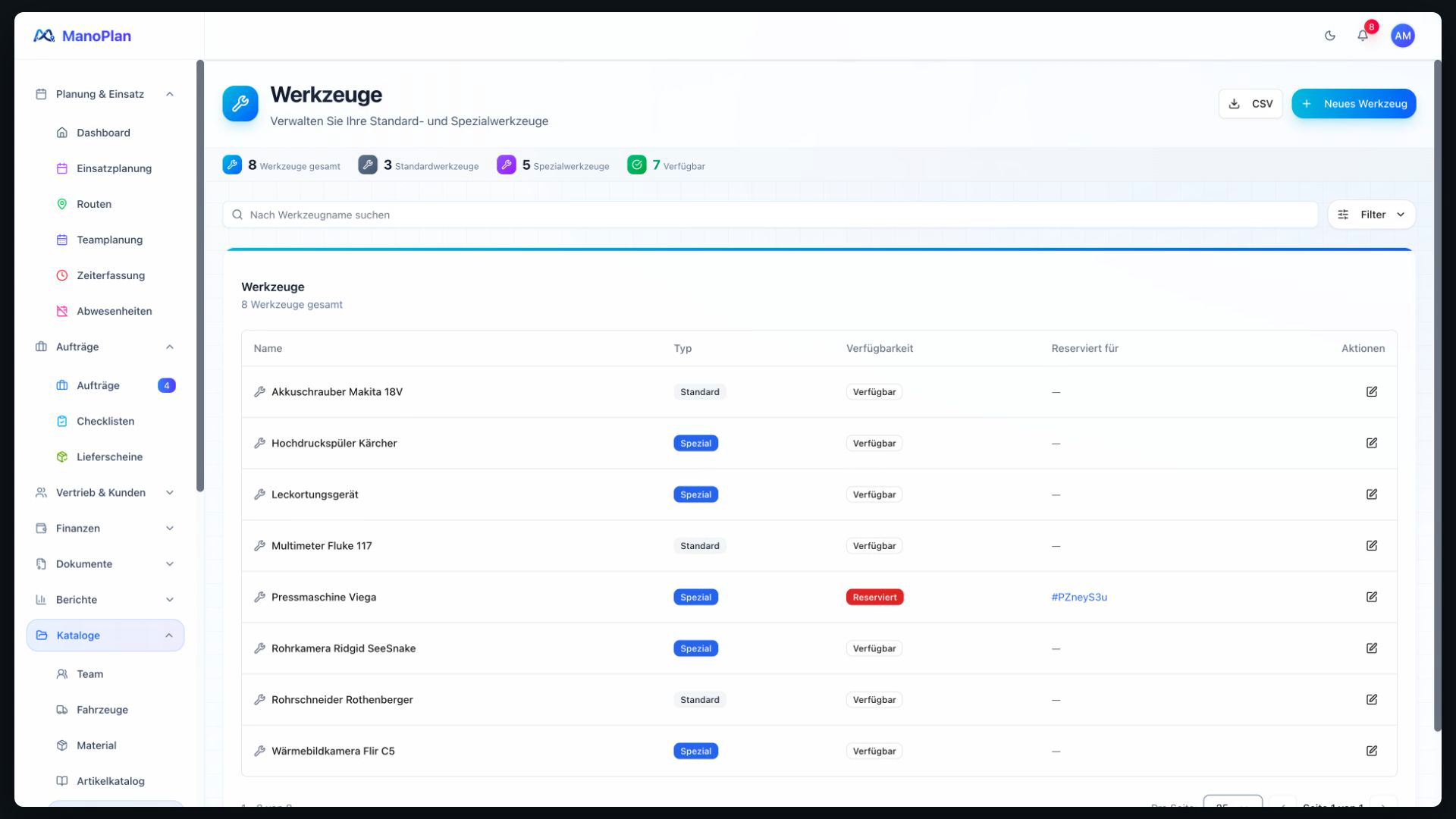Export tools via the CSV button

1250,104
